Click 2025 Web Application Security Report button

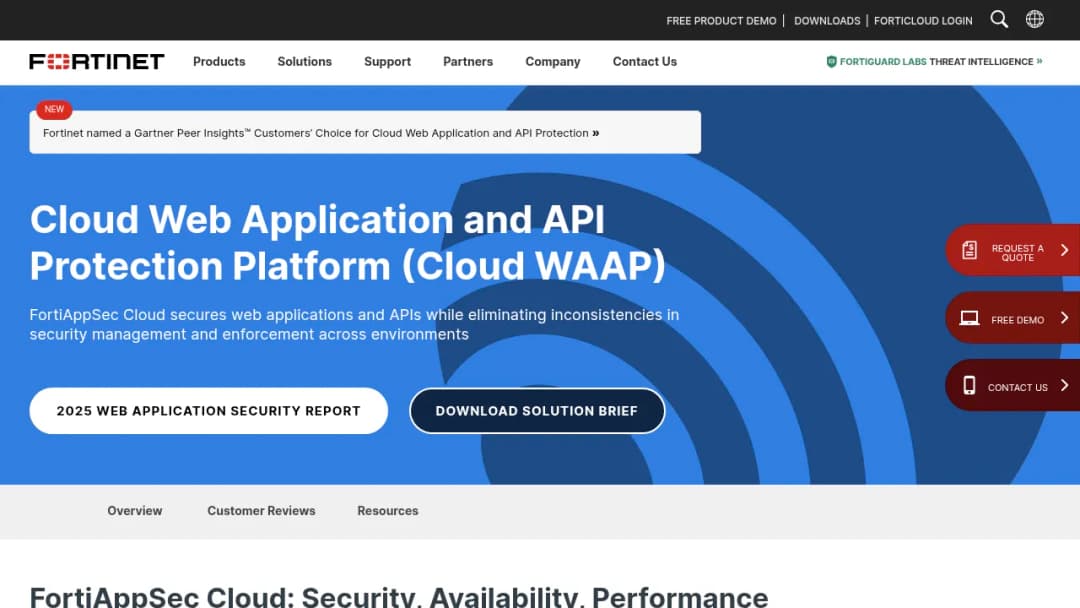(x=209, y=410)
